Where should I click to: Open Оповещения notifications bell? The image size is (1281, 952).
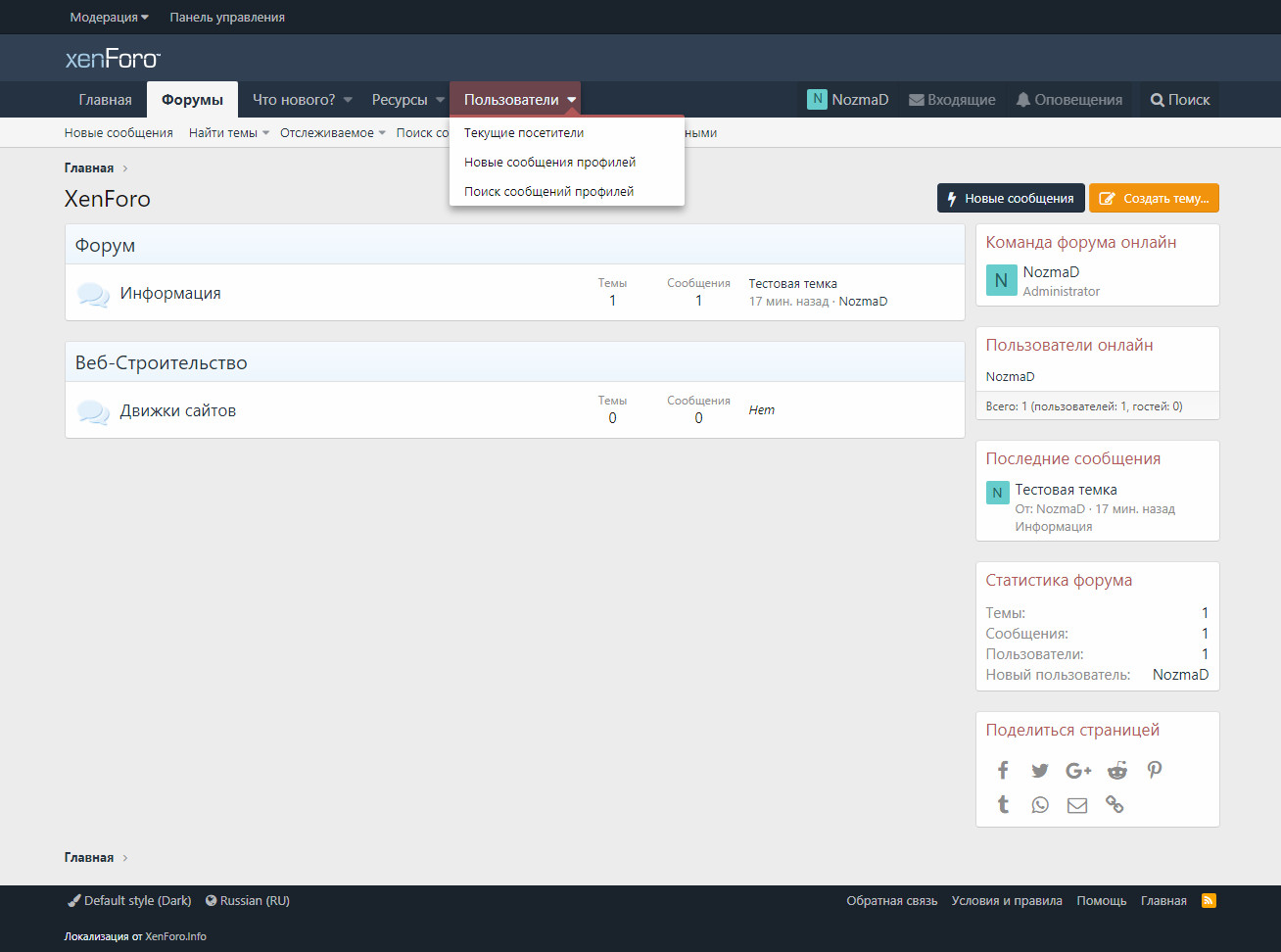(1068, 100)
